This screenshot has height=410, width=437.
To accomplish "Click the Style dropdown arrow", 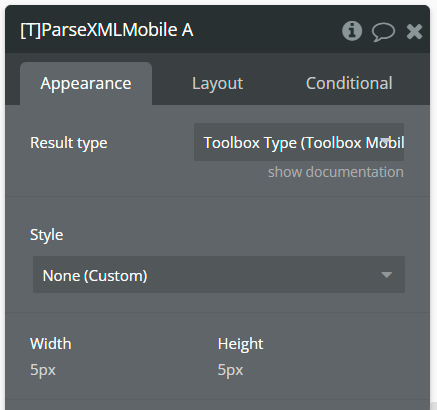I will (x=386, y=275).
